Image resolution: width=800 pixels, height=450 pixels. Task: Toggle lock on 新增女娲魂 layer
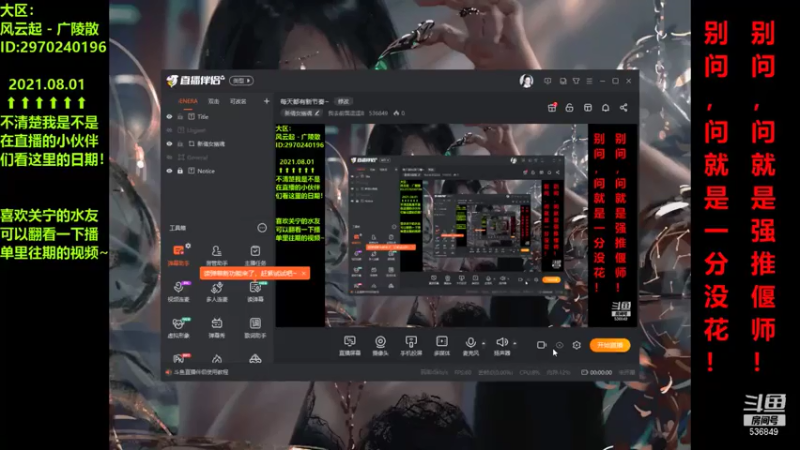click(180, 144)
